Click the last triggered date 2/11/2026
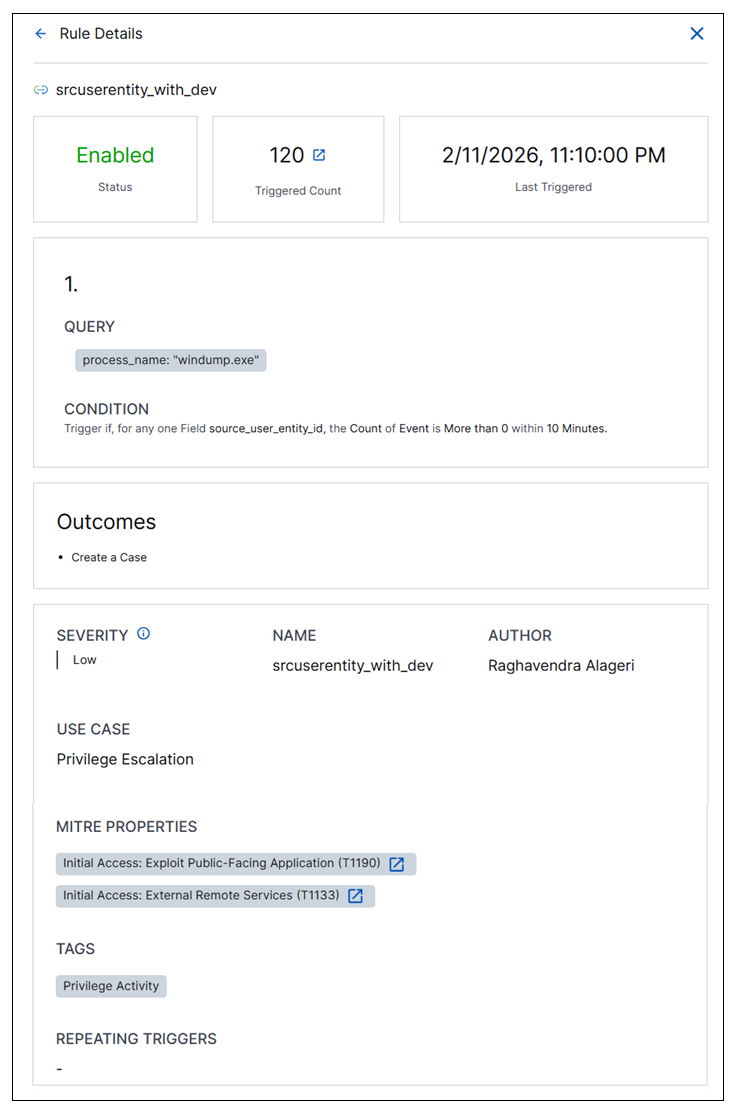Screen dimensions: 733x1110 (x=553, y=155)
